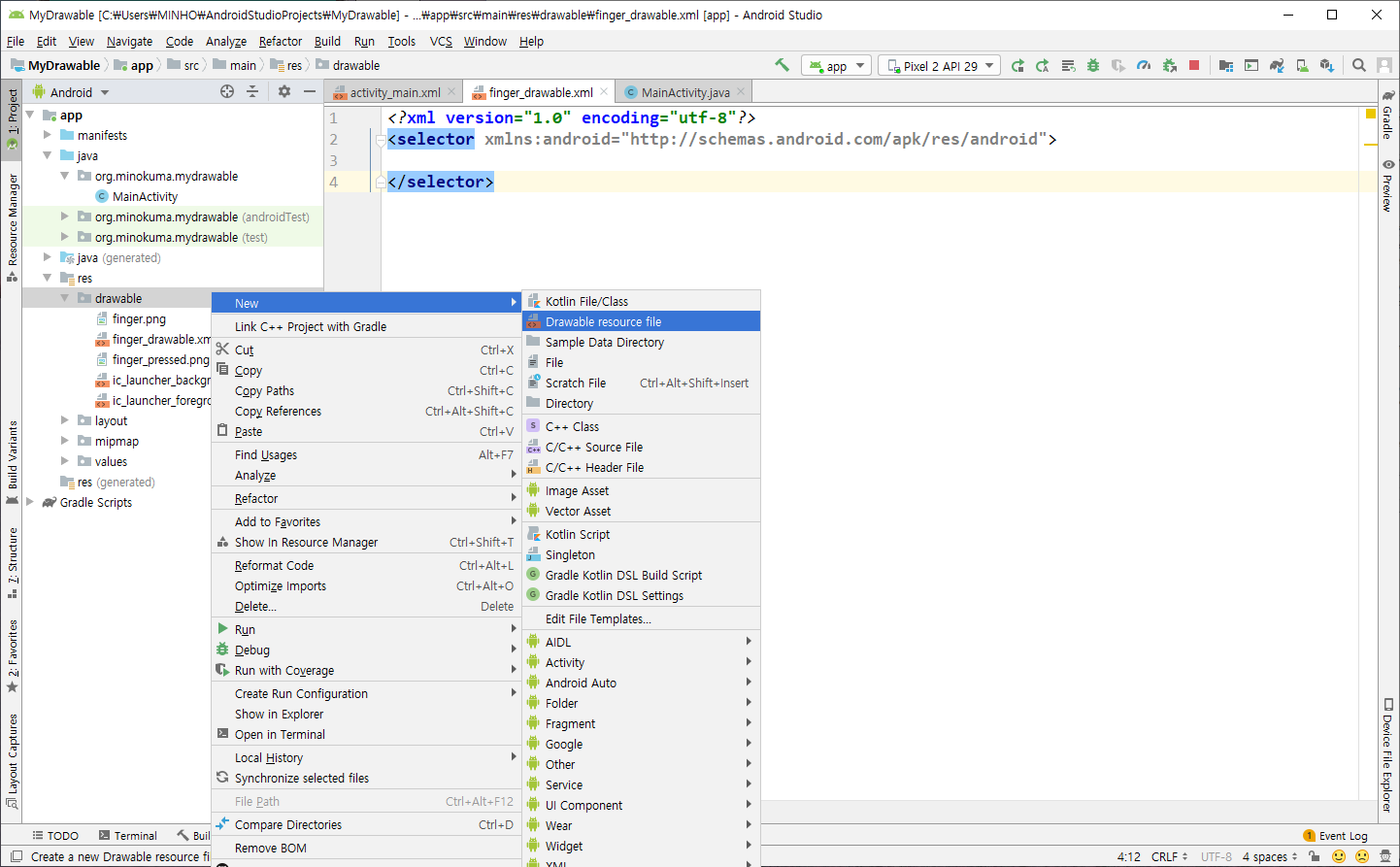This screenshot has width=1400, height=867.
Task: Click the Make Project hammer icon
Action: (x=782, y=65)
